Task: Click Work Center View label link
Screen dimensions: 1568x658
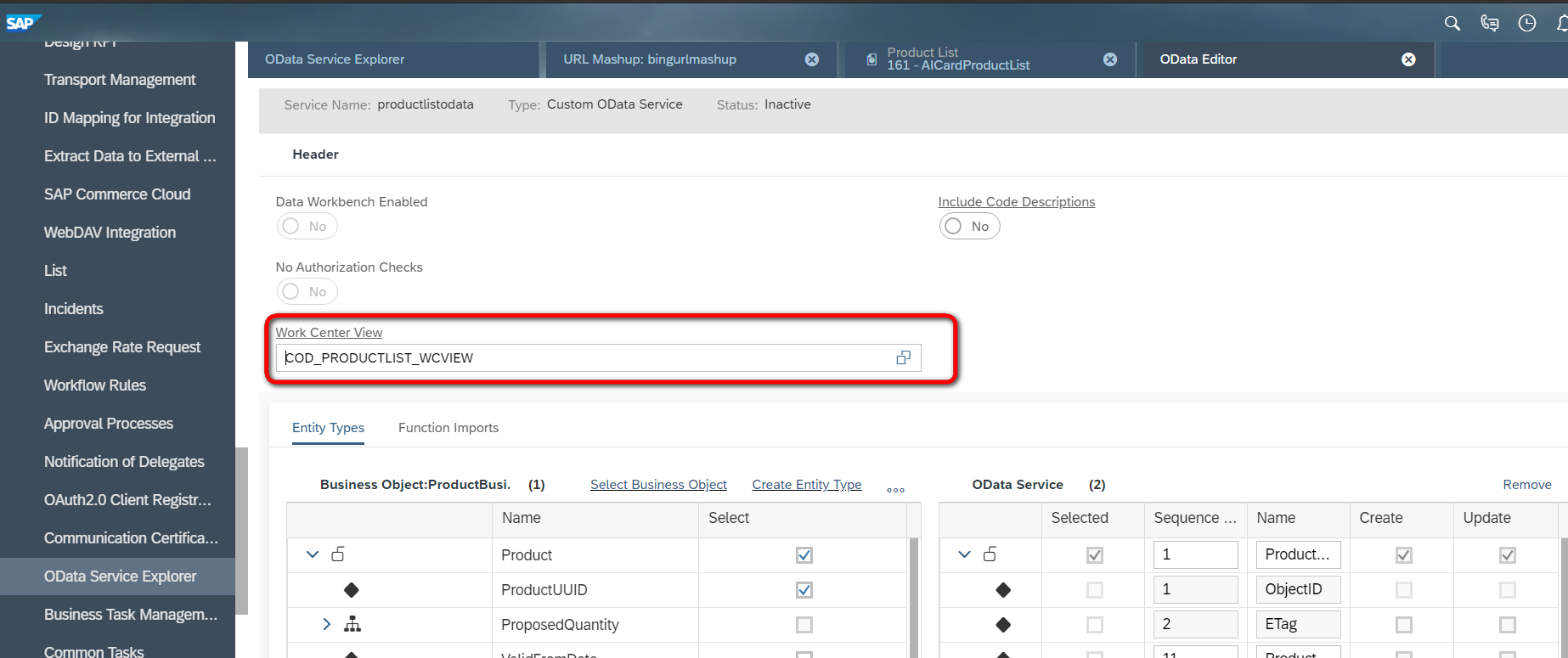Action: point(329,333)
